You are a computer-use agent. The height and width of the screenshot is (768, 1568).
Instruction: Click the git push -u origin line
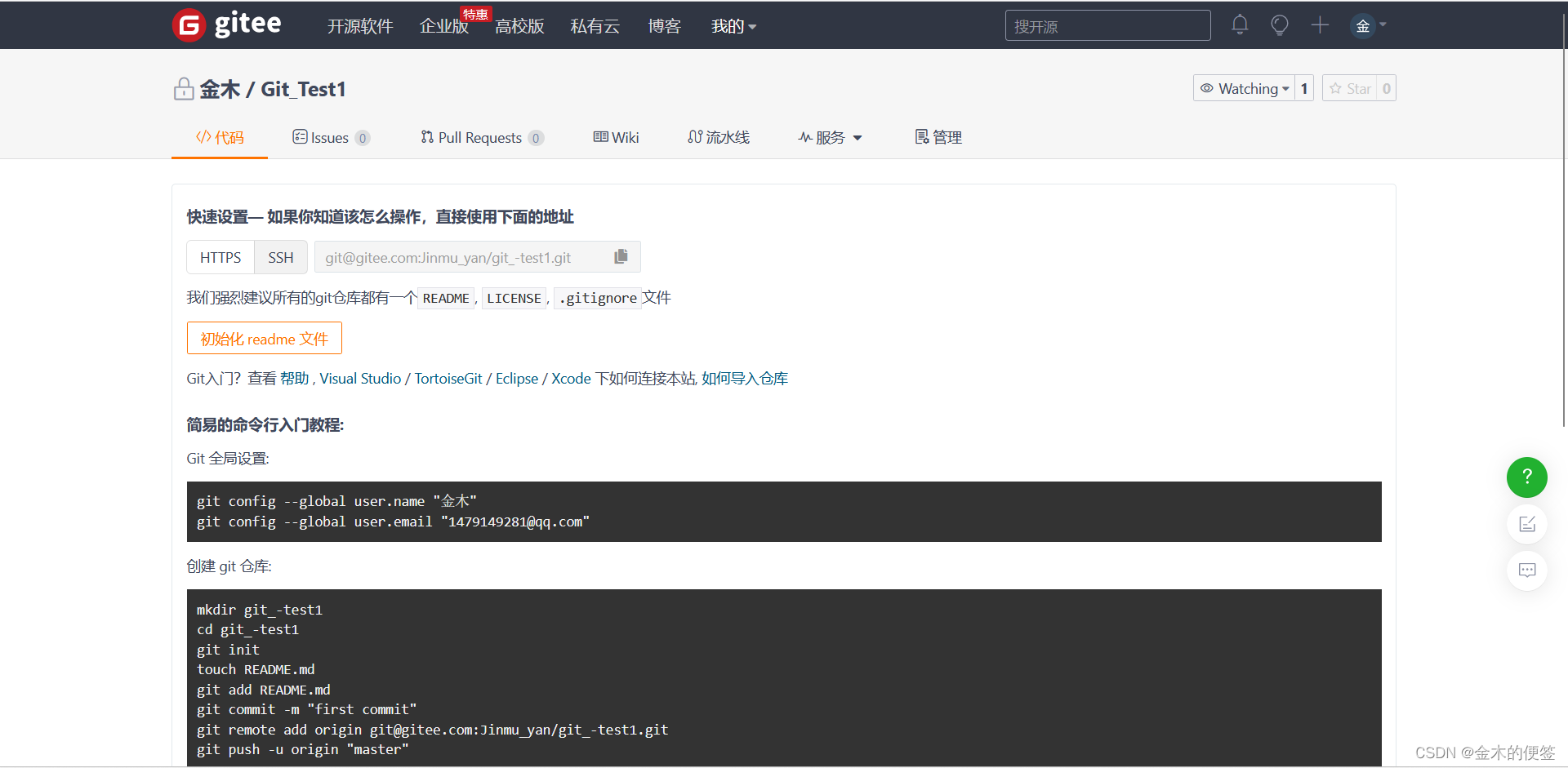click(x=302, y=749)
